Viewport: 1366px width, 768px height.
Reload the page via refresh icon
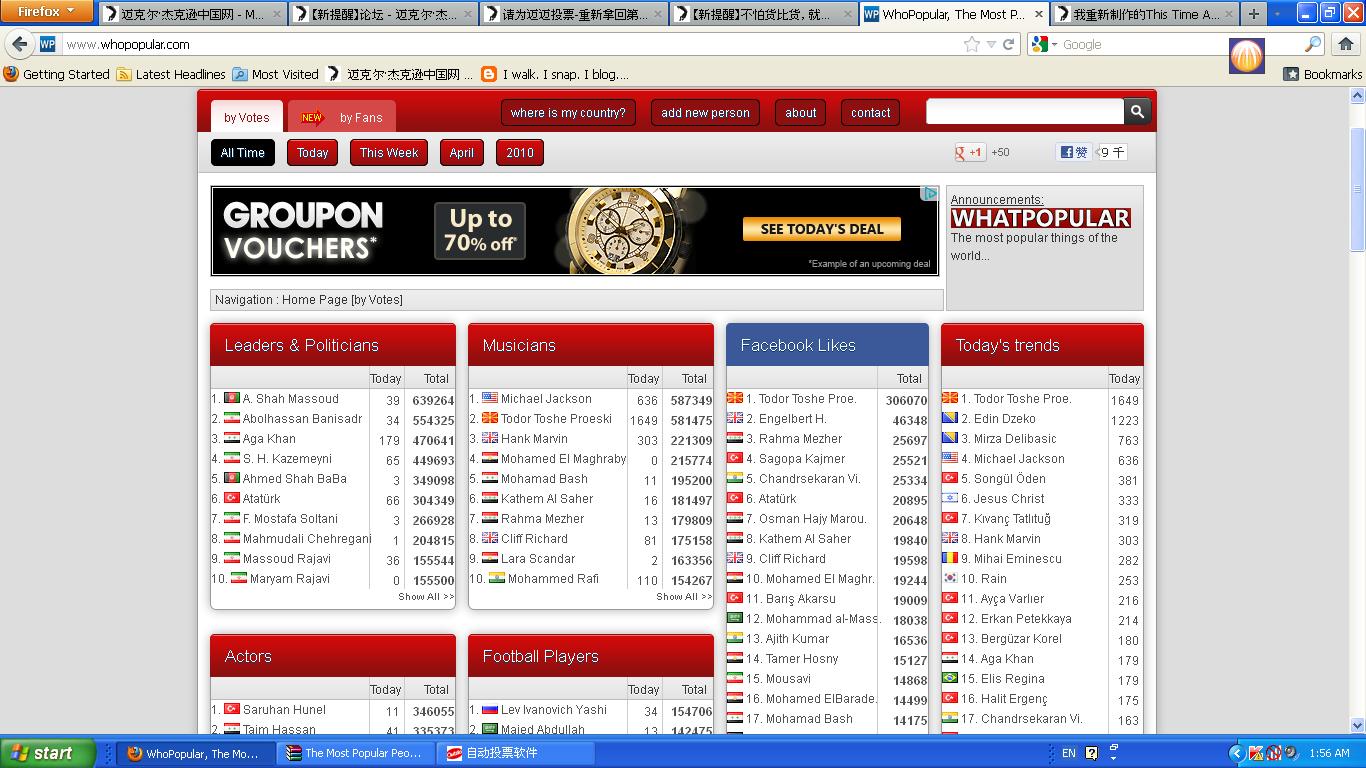(x=1009, y=44)
